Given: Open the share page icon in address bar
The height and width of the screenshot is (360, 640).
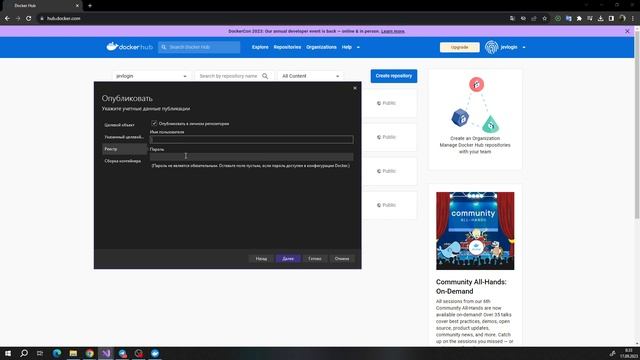Looking at the screenshot, I should click(534, 18).
